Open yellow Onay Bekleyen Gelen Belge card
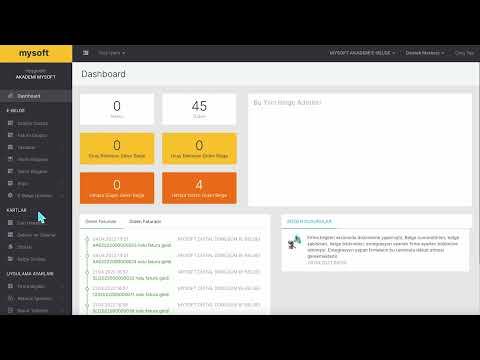480x360 pixels. point(117,149)
